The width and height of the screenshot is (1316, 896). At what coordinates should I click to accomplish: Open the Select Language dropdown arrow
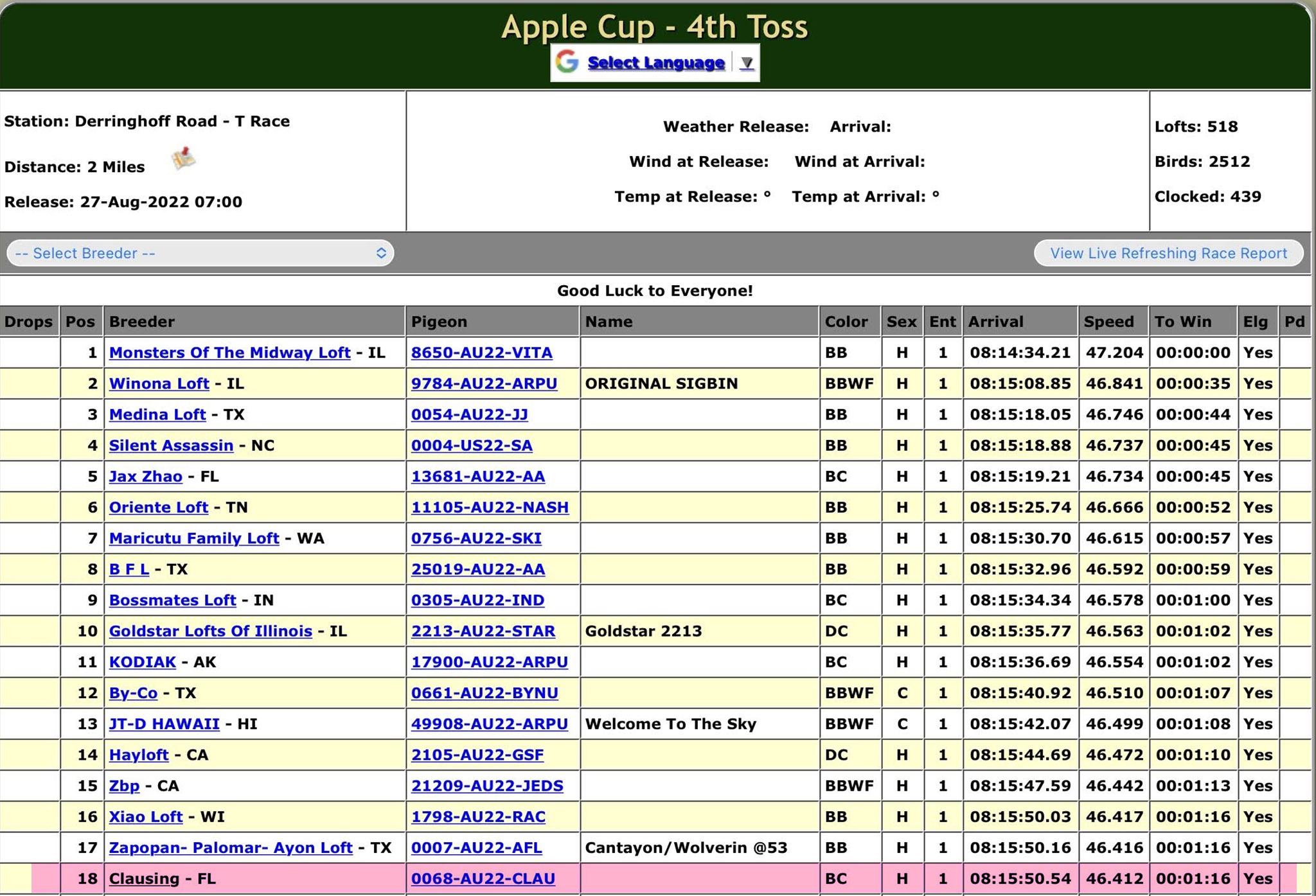click(x=746, y=63)
